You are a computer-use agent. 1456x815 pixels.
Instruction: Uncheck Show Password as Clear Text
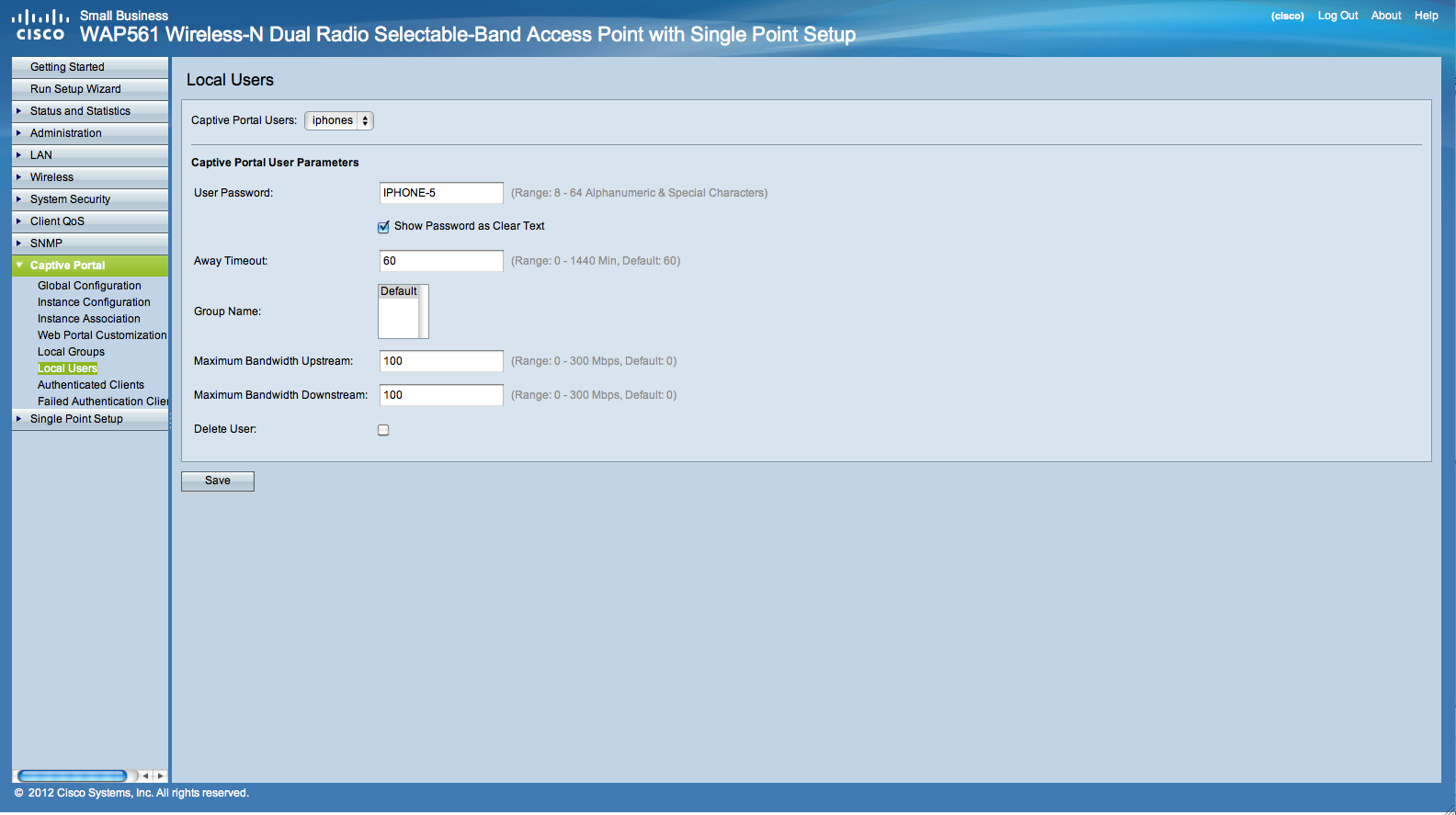pyautogui.click(x=383, y=227)
